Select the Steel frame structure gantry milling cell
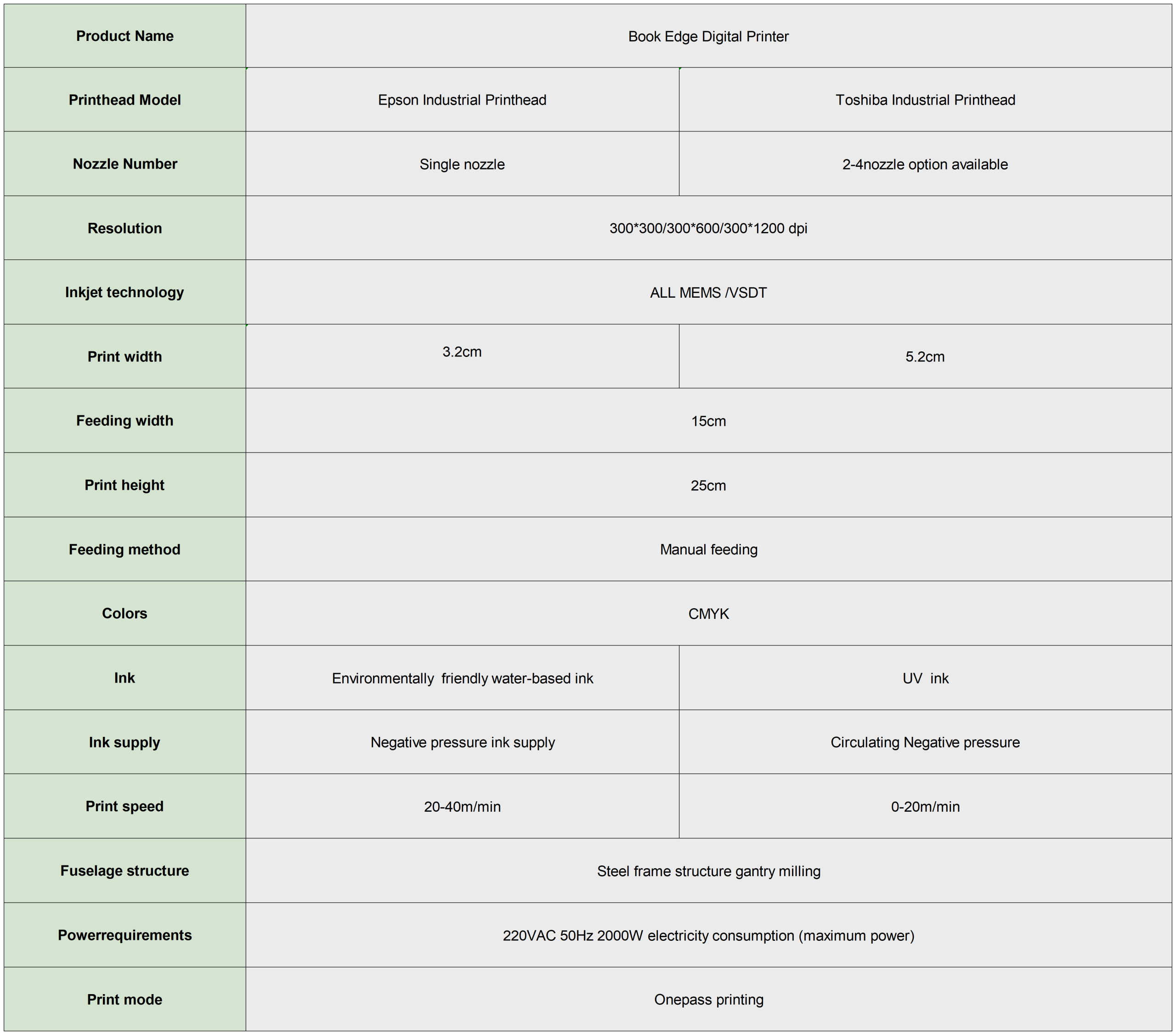The image size is (1176, 1035). (x=708, y=871)
